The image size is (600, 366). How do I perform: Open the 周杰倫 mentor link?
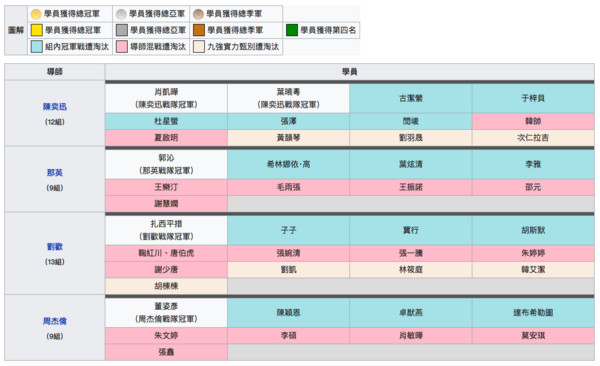pos(55,321)
